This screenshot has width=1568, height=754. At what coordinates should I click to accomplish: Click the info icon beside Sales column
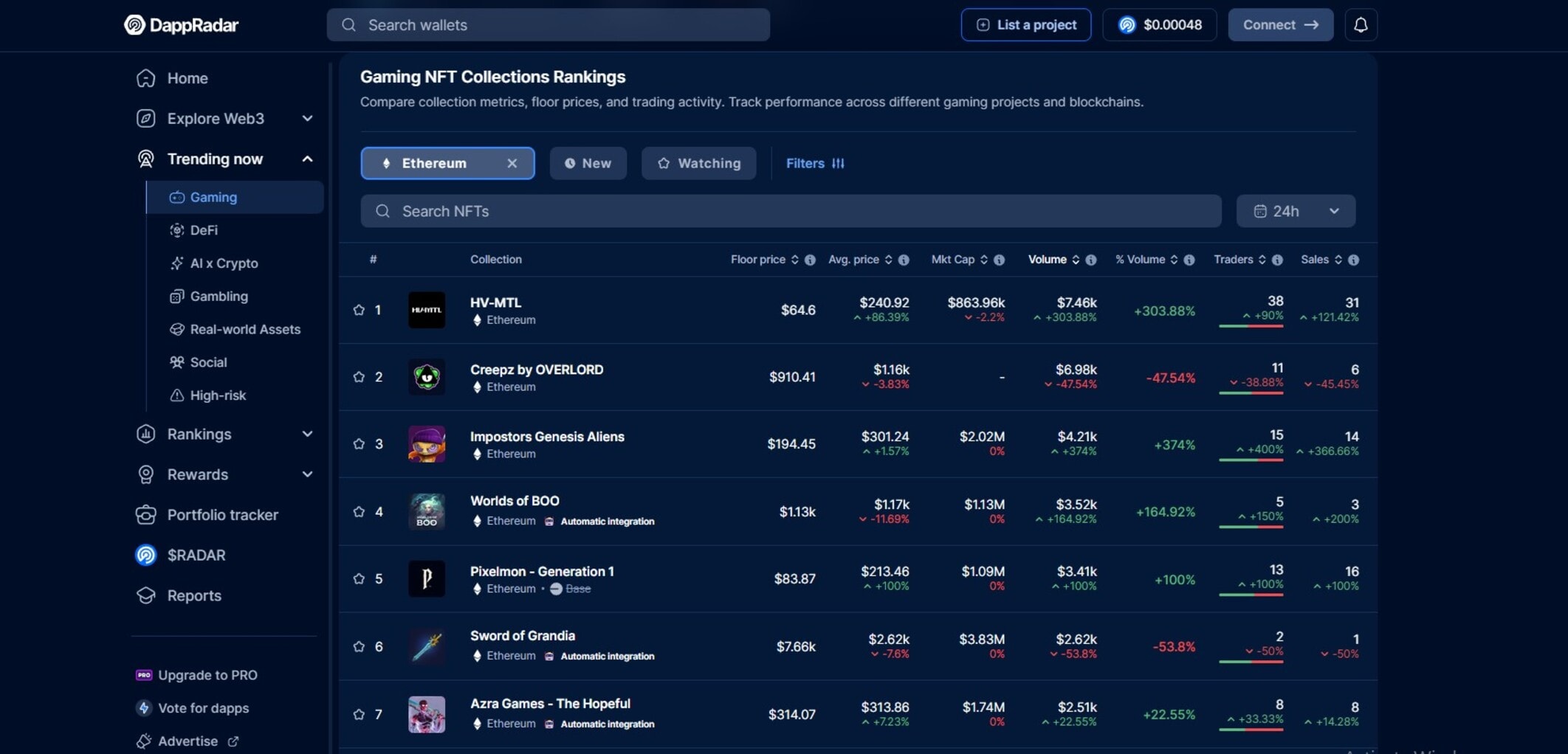(x=1353, y=260)
